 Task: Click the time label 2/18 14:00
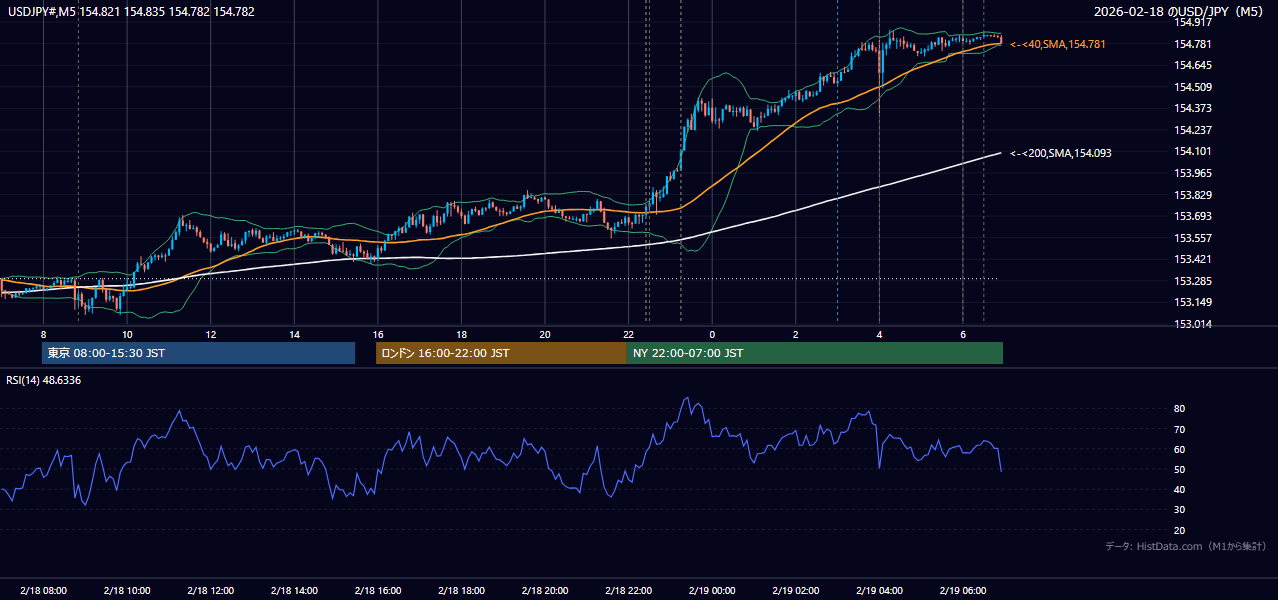[x=294, y=590]
